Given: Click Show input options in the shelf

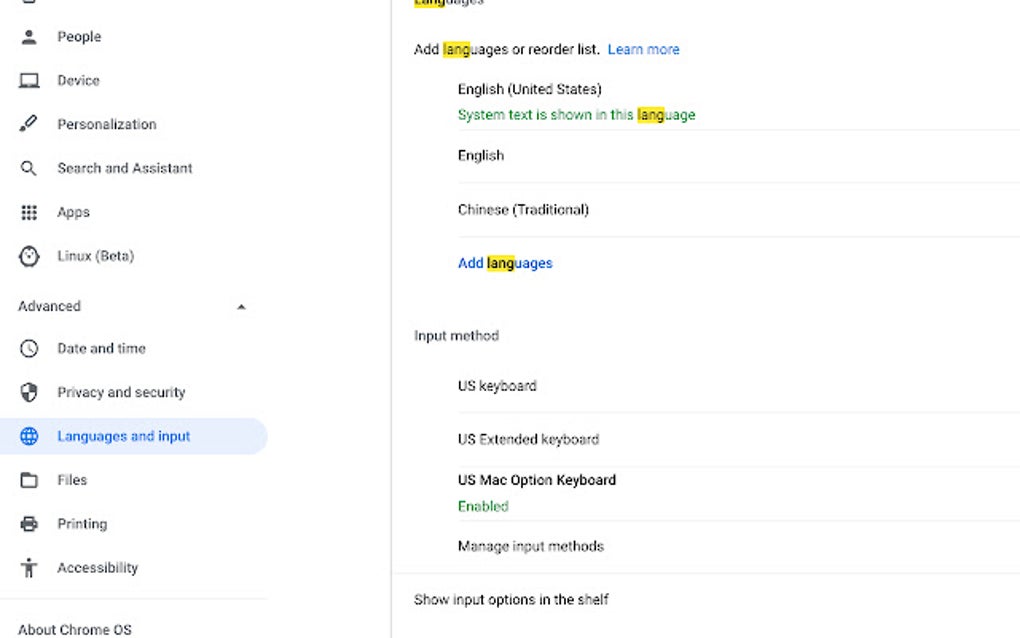Looking at the screenshot, I should click(513, 599).
